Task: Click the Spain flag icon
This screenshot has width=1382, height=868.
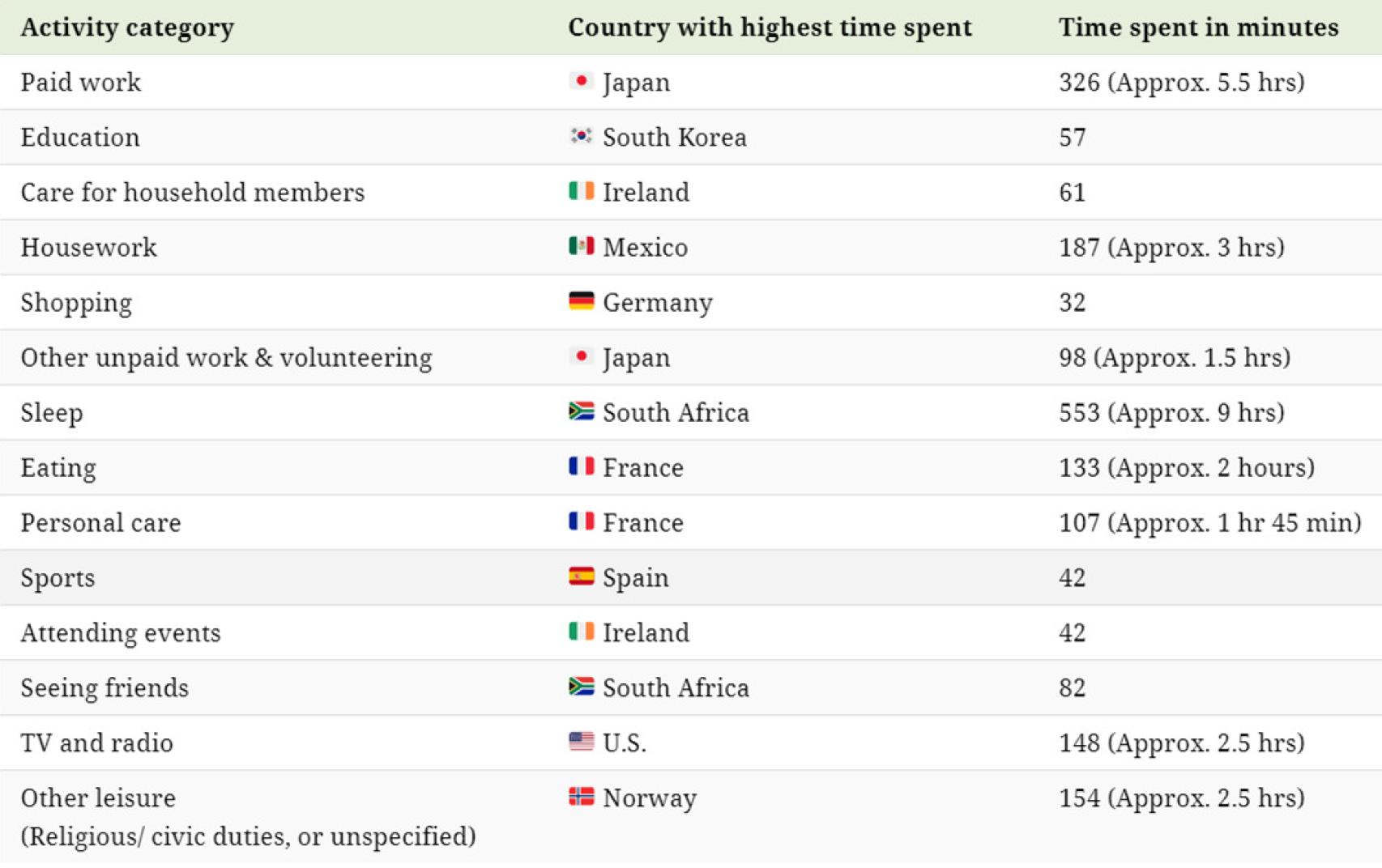Action: [581, 577]
